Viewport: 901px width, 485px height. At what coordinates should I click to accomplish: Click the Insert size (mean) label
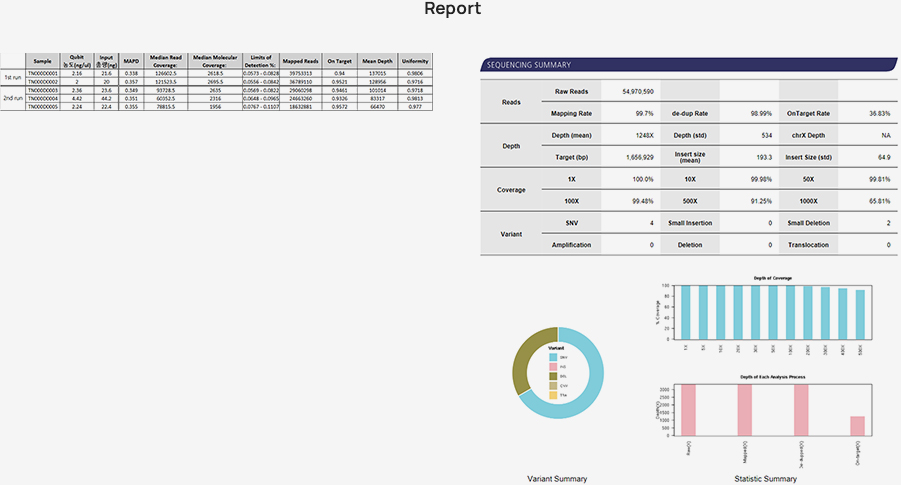[x=690, y=157]
